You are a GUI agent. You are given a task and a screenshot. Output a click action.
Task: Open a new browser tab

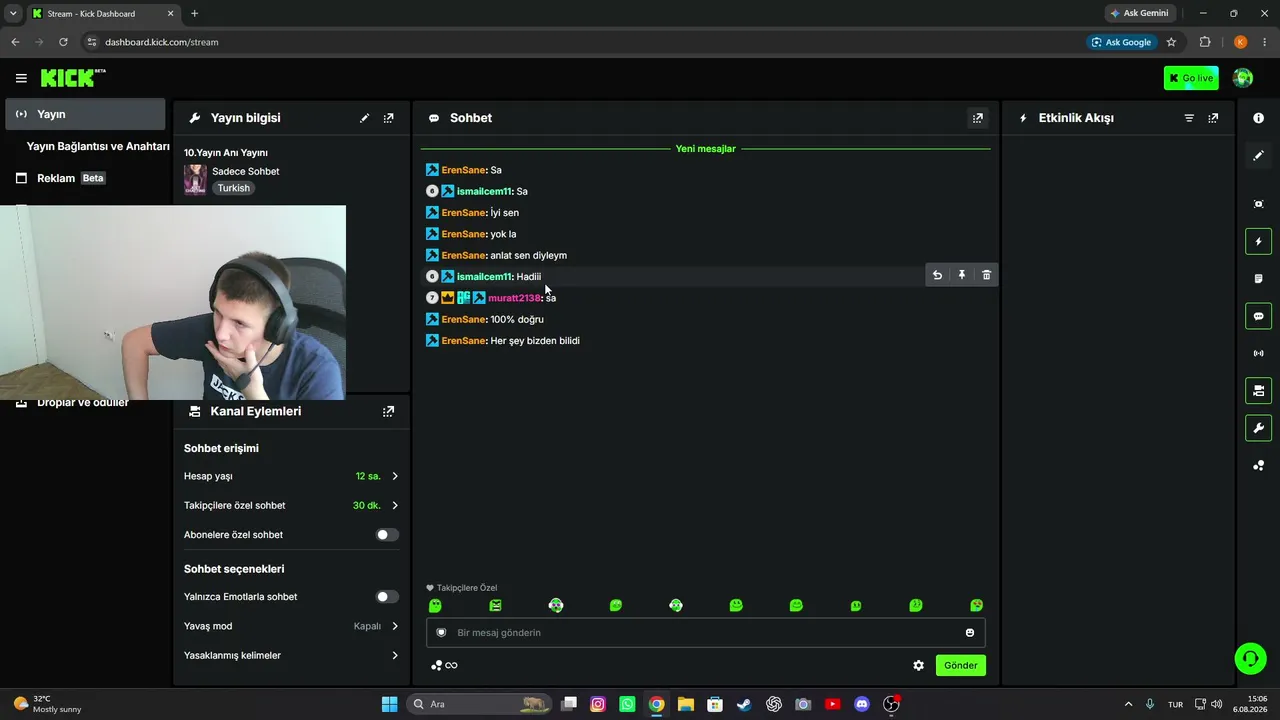[194, 13]
